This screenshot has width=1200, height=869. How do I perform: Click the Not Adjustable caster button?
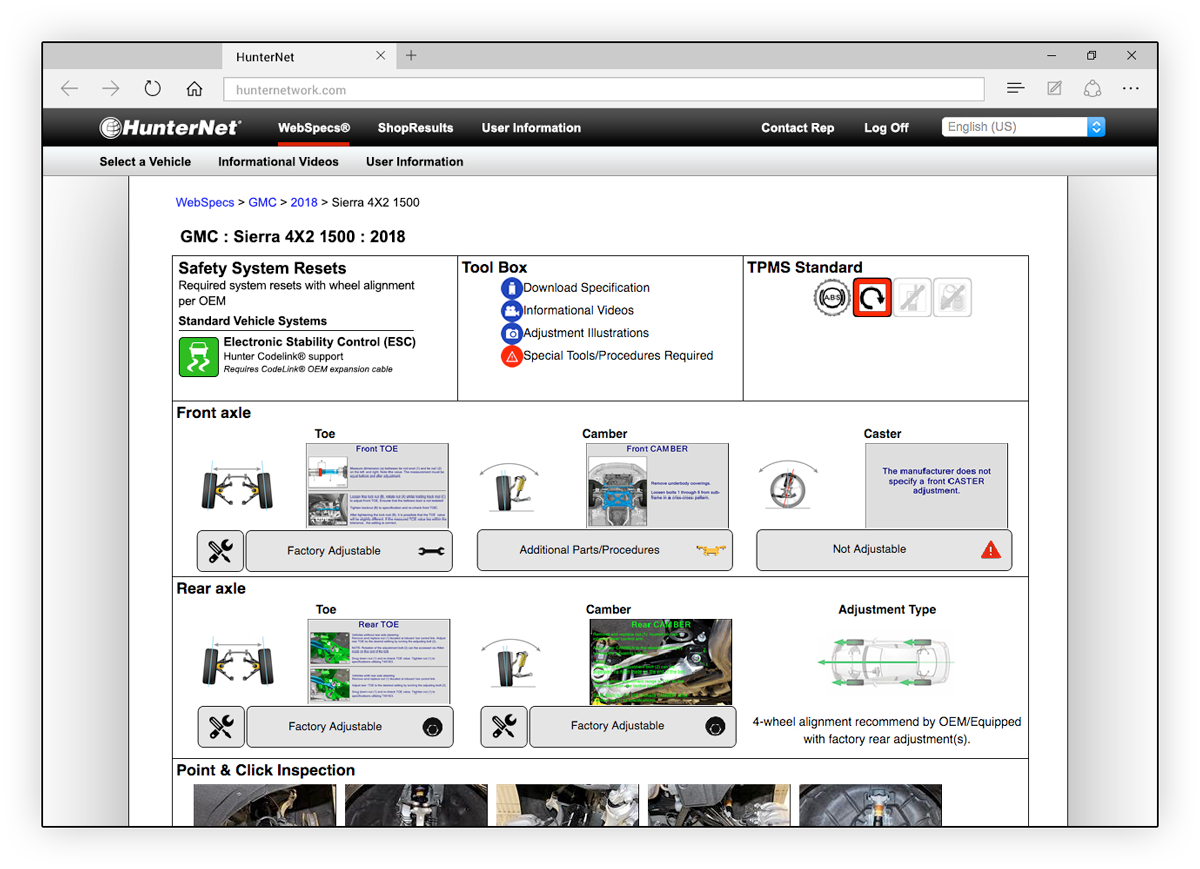coord(884,549)
